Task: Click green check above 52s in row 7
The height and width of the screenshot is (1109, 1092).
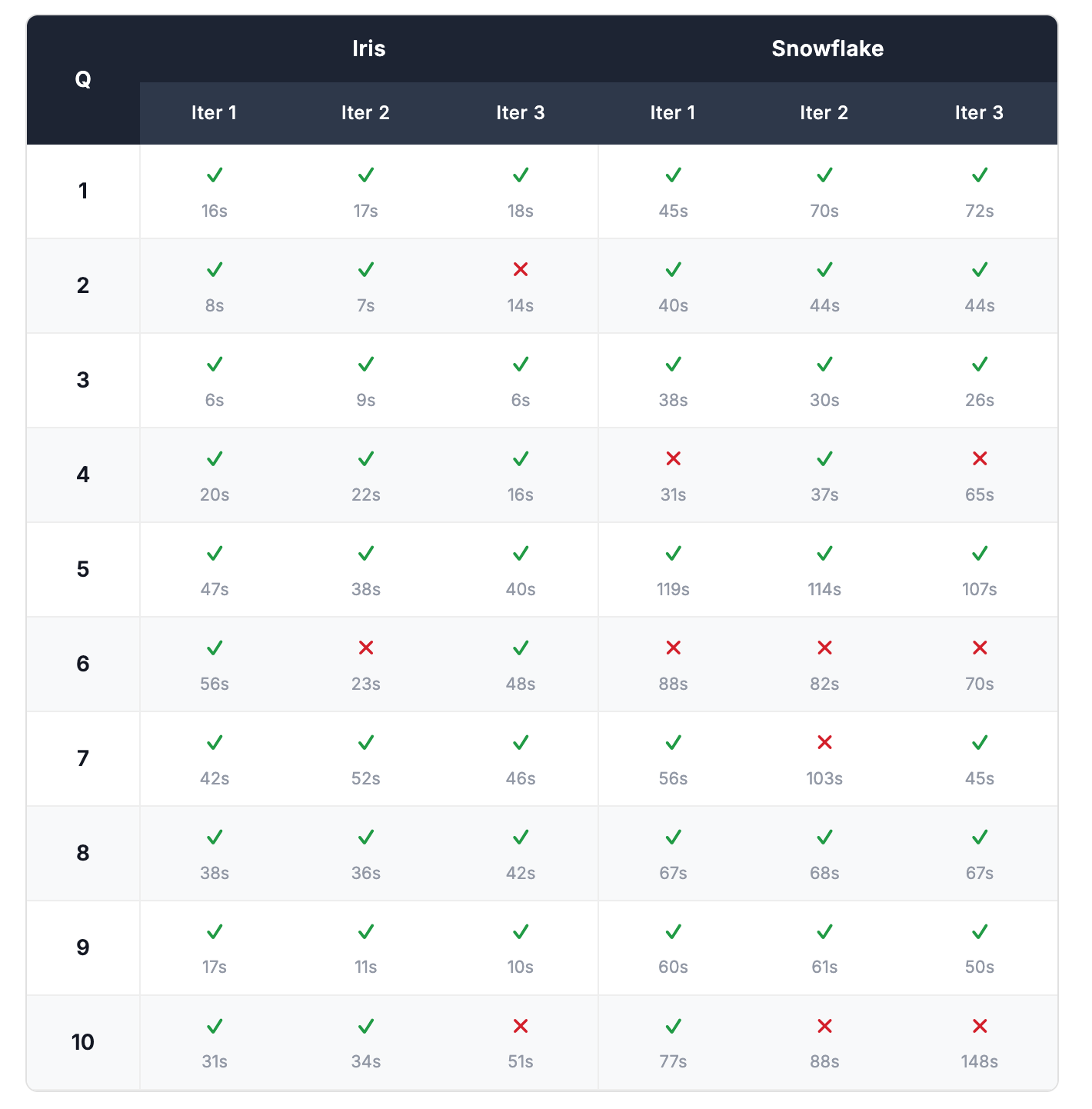Action: point(366,742)
